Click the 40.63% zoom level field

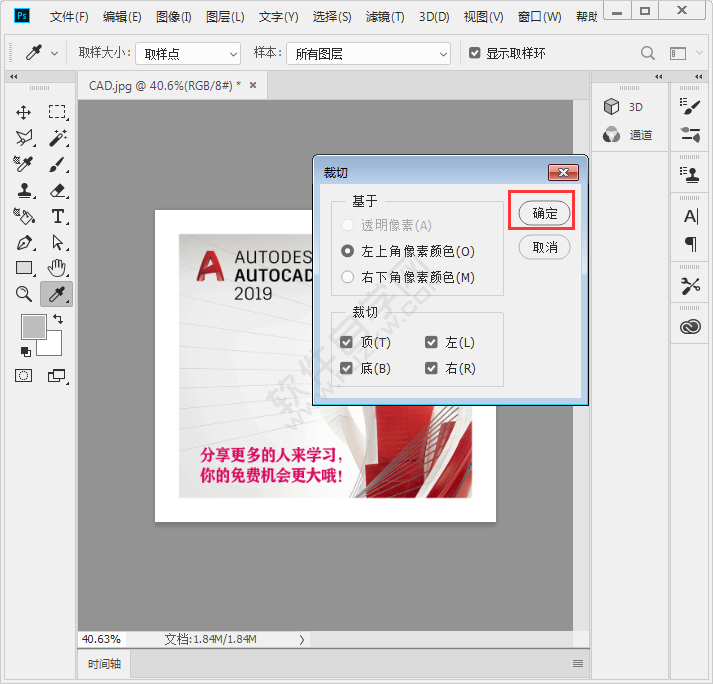pyautogui.click(x=101, y=639)
